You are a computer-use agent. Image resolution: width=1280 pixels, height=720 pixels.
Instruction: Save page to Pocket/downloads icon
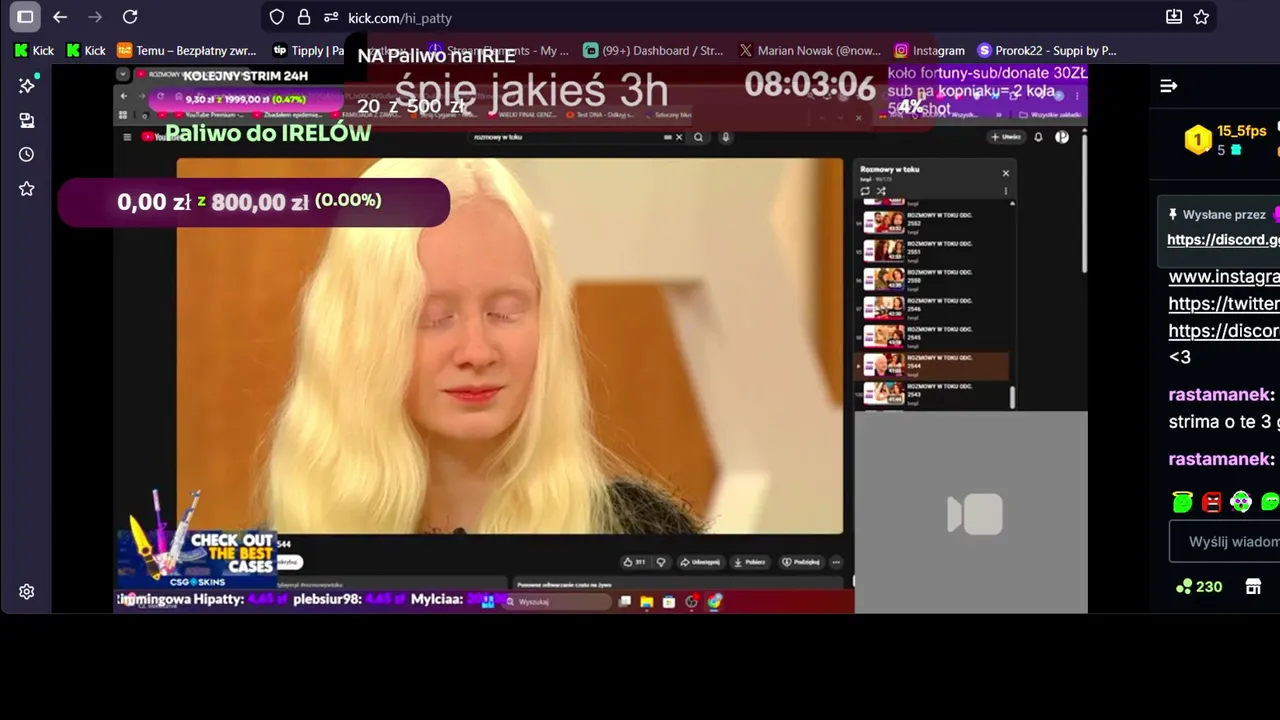coord(1174,17)
